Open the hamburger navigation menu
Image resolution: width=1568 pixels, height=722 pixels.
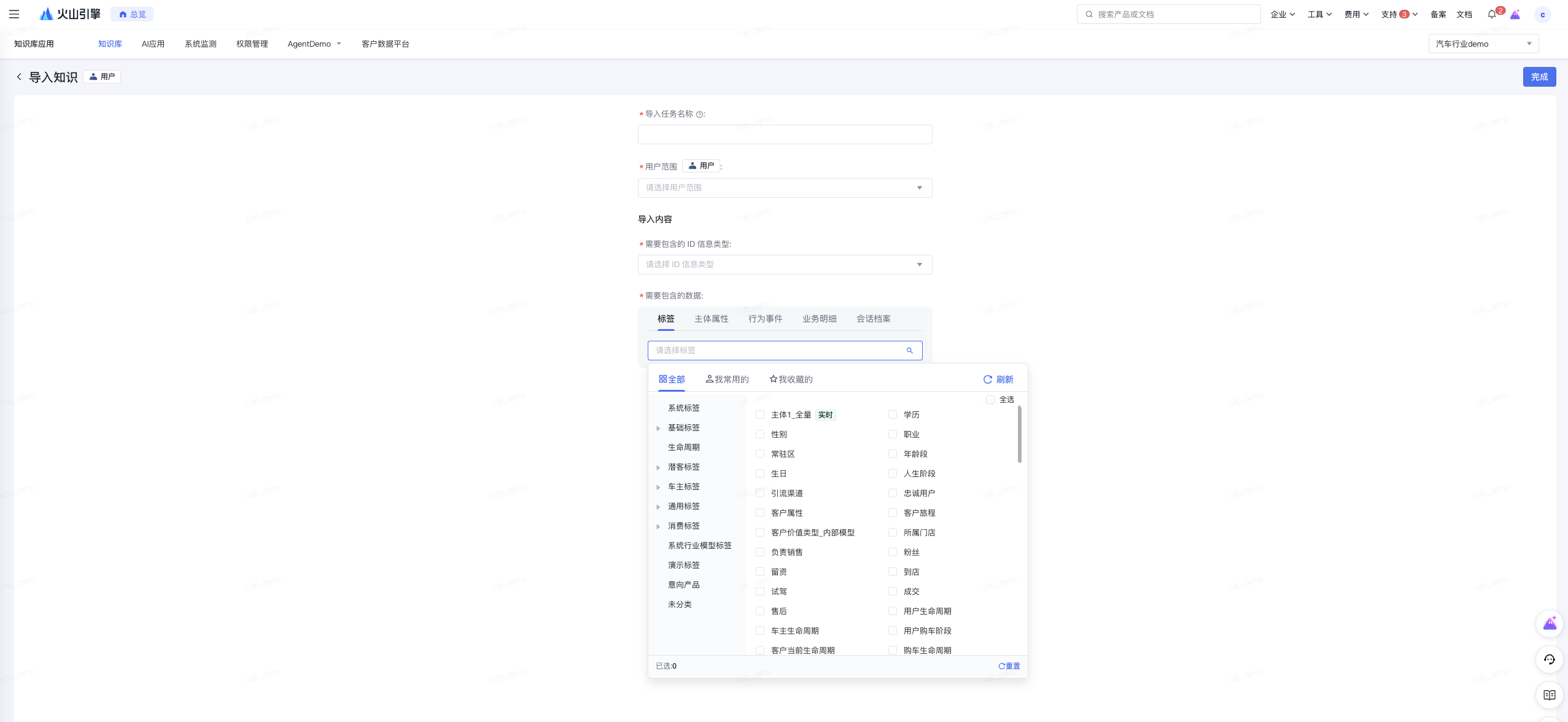[14, 14]
